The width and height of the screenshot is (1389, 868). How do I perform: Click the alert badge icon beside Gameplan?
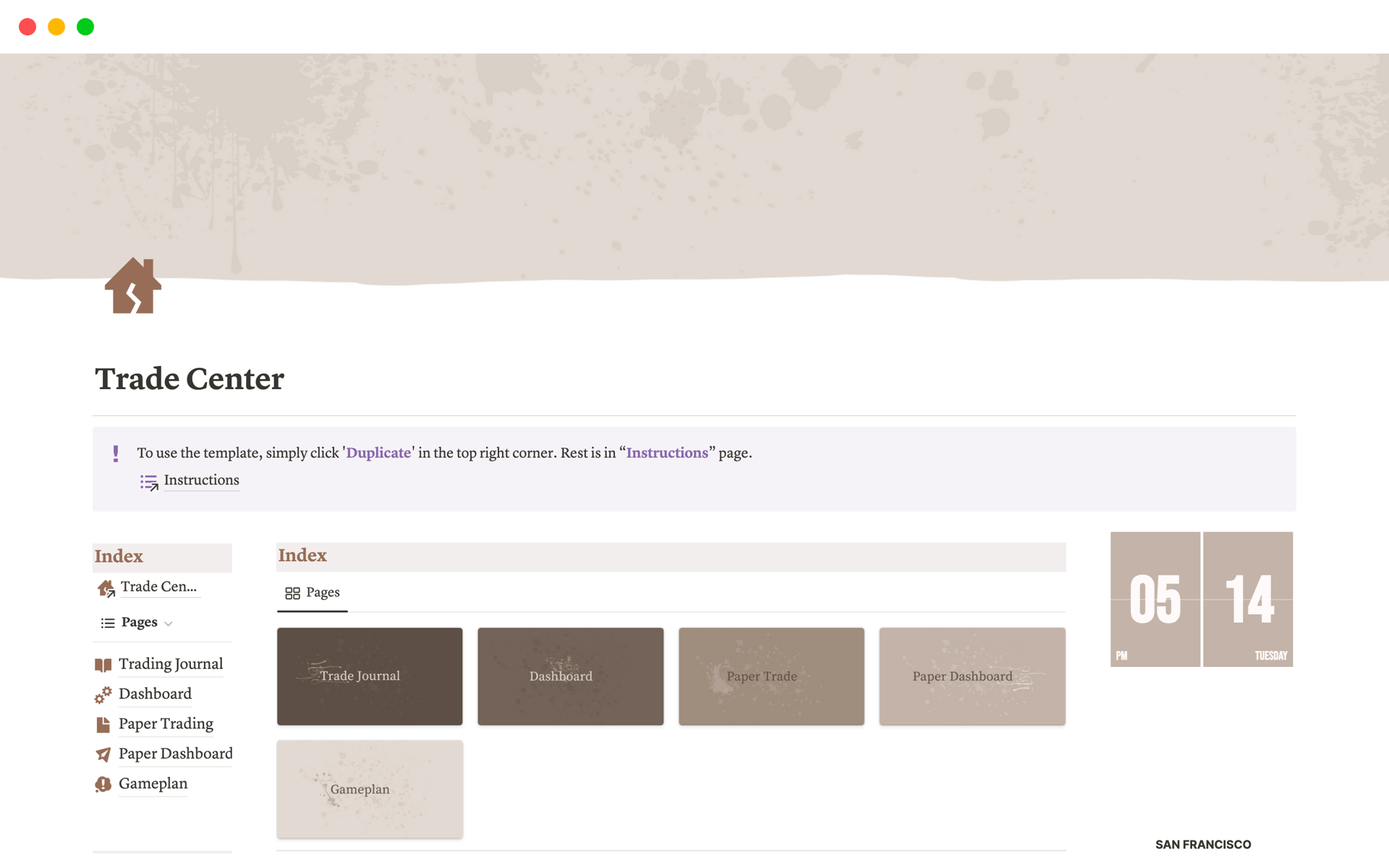pos(103,784)
